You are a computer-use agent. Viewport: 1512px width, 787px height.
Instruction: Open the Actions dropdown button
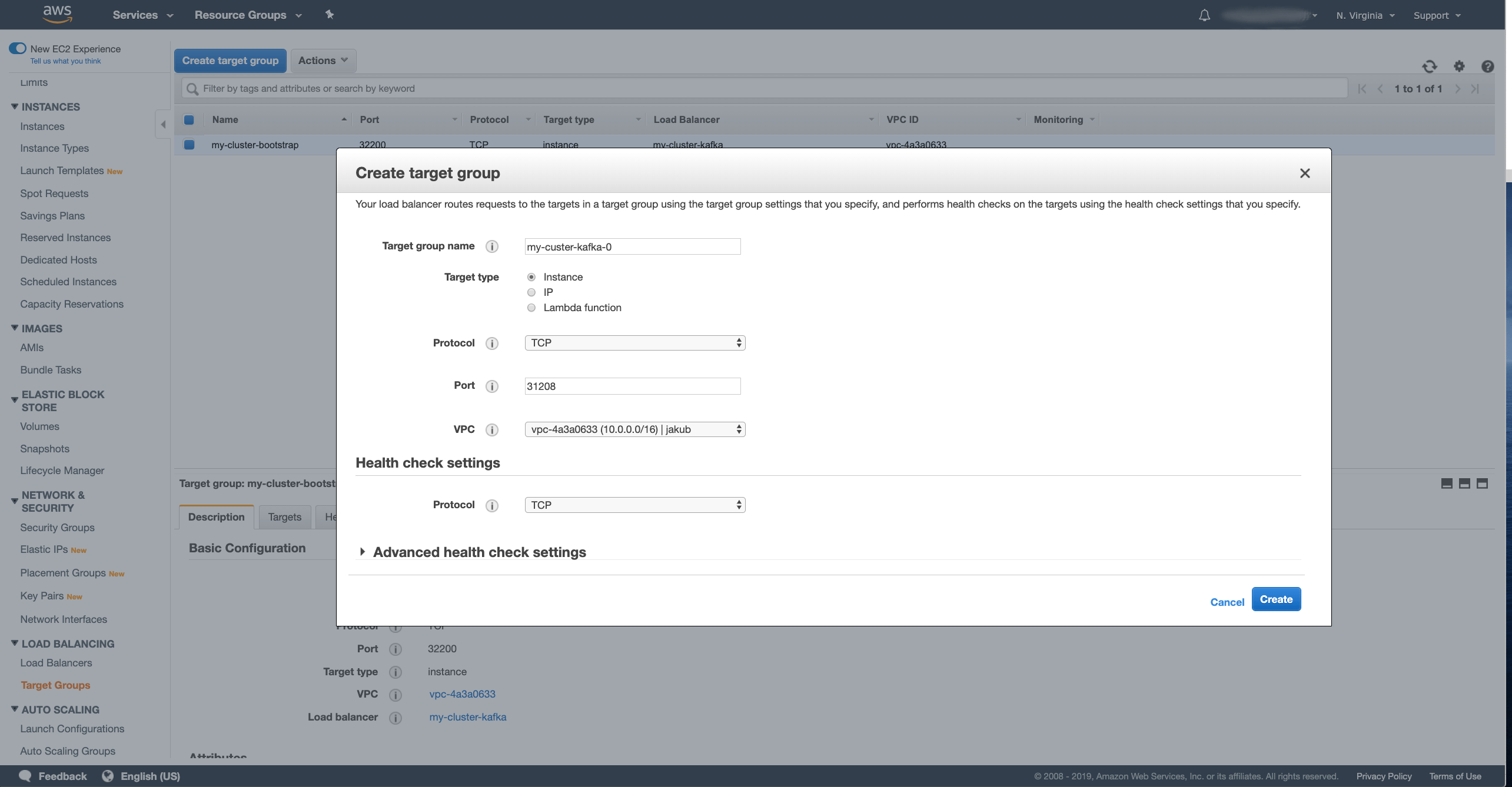click(x=323, y=61)
